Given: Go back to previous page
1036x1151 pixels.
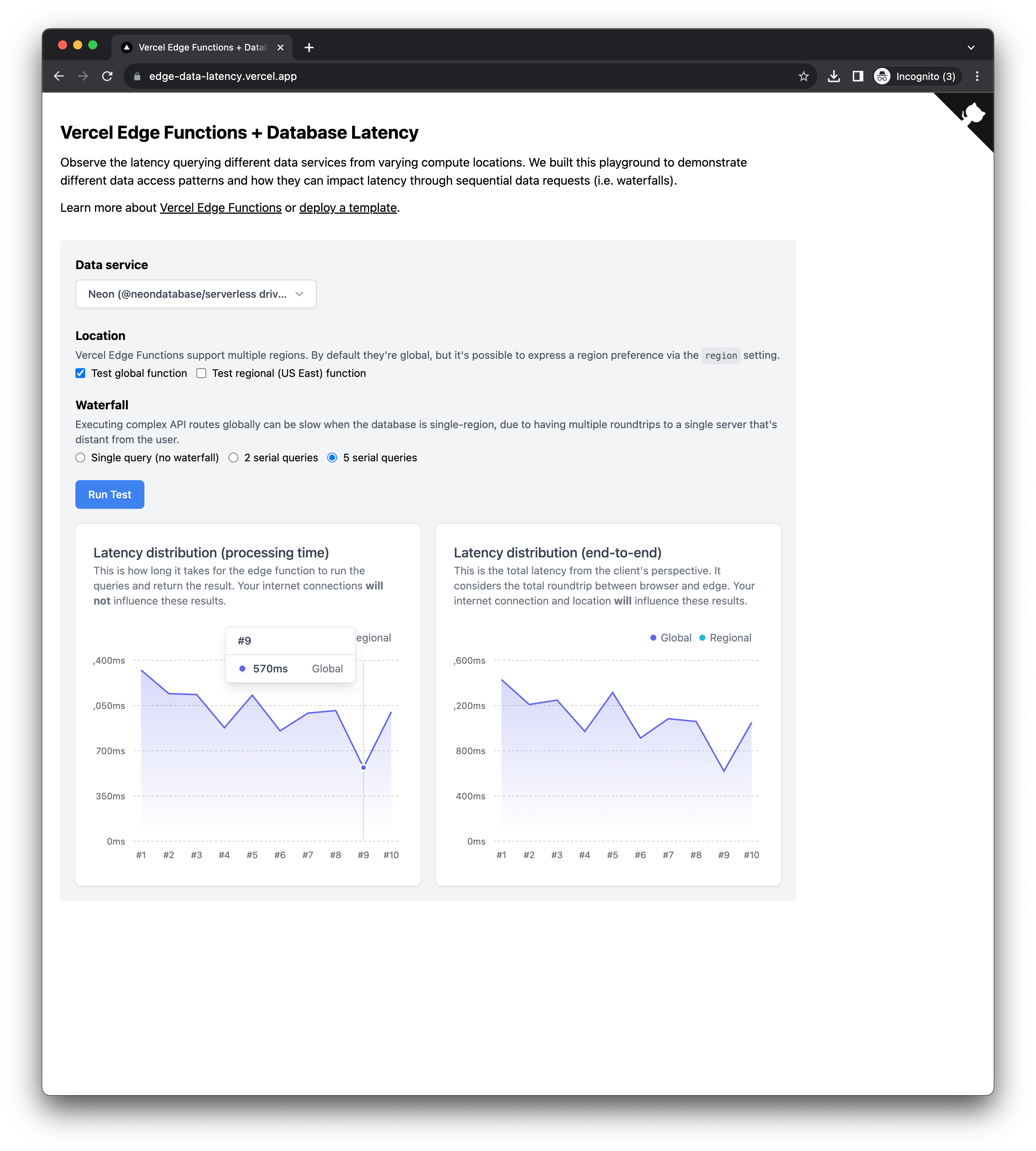Looking at the screenshot, I should [x=59, y=76].
